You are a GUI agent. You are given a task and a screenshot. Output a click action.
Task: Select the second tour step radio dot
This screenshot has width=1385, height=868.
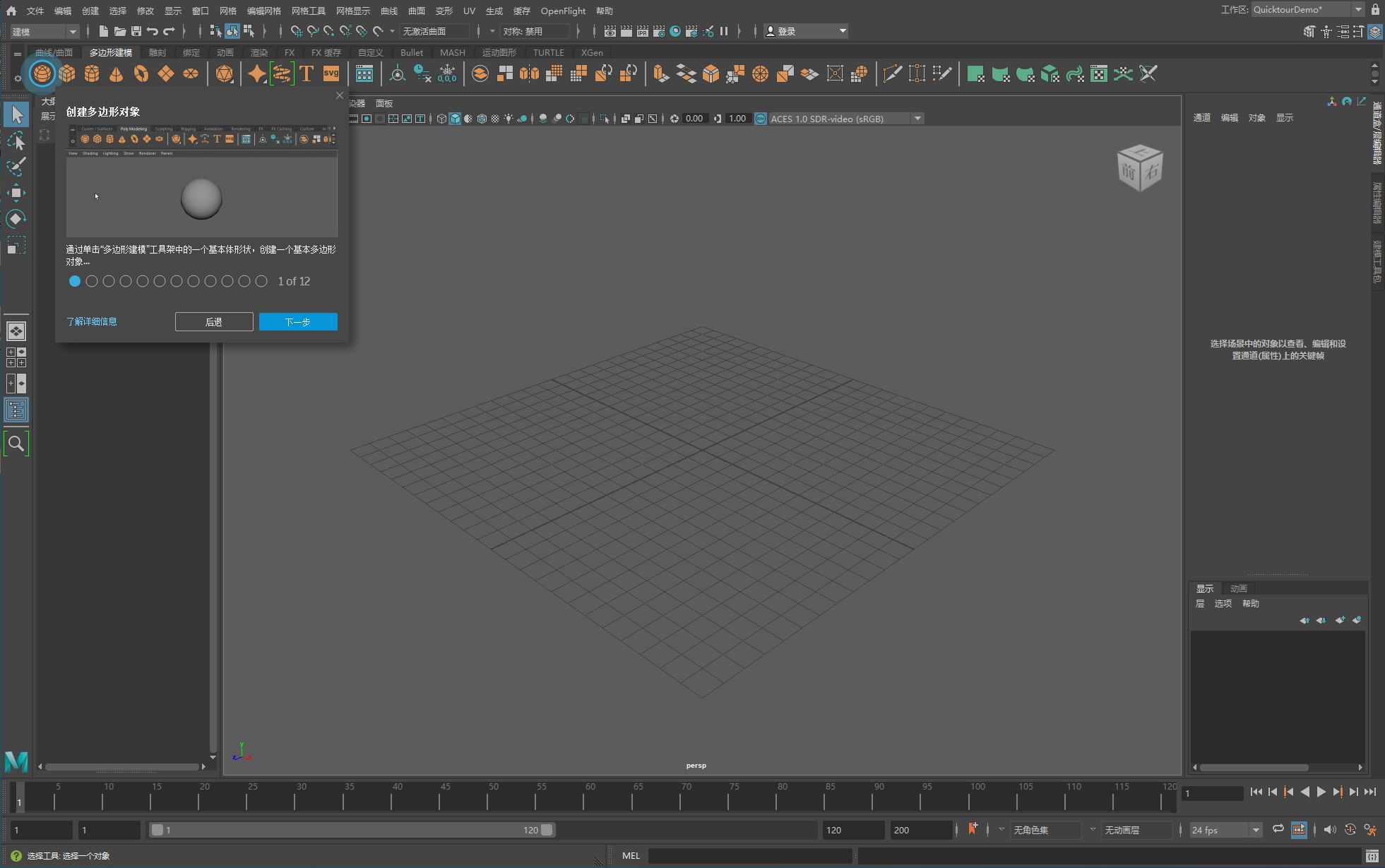92,281
